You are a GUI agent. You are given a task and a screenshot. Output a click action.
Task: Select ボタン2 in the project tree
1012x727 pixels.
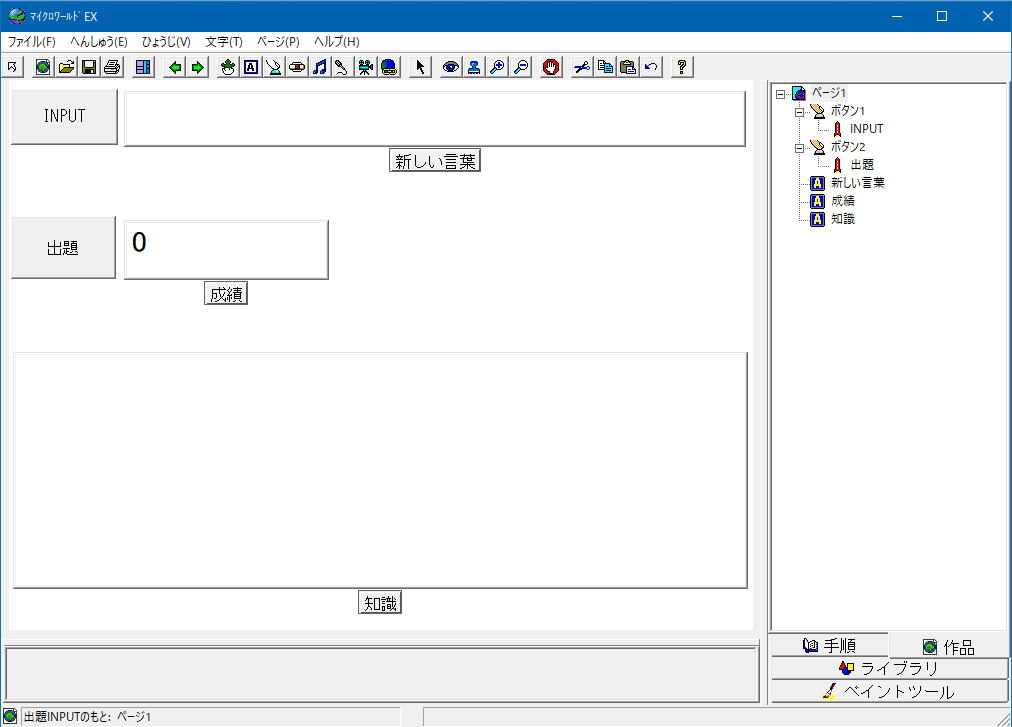click(x=847, y=147)
